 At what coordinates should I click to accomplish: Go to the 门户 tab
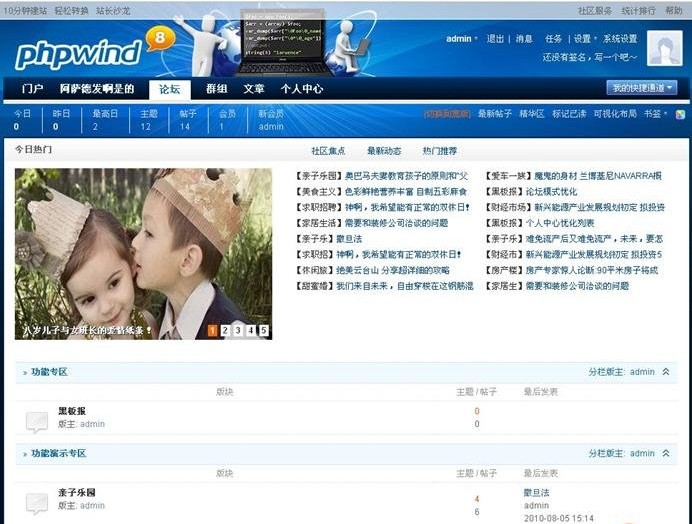tap(32, 89)
